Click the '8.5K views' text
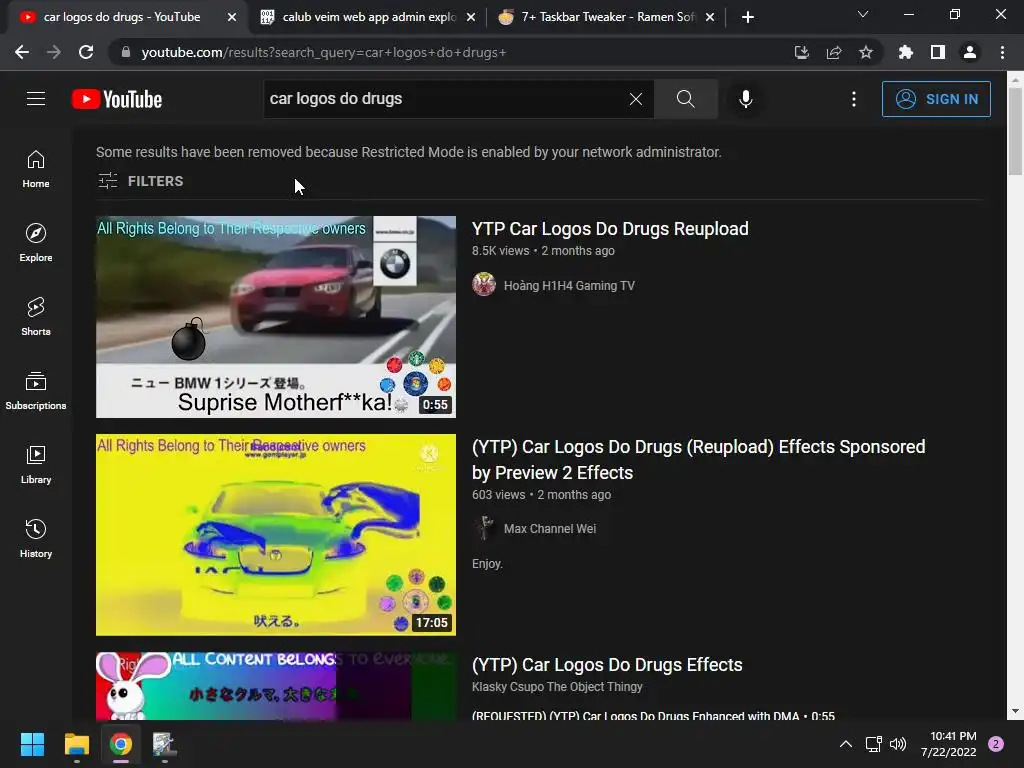 pyautogui.click(x=501, y=251)
